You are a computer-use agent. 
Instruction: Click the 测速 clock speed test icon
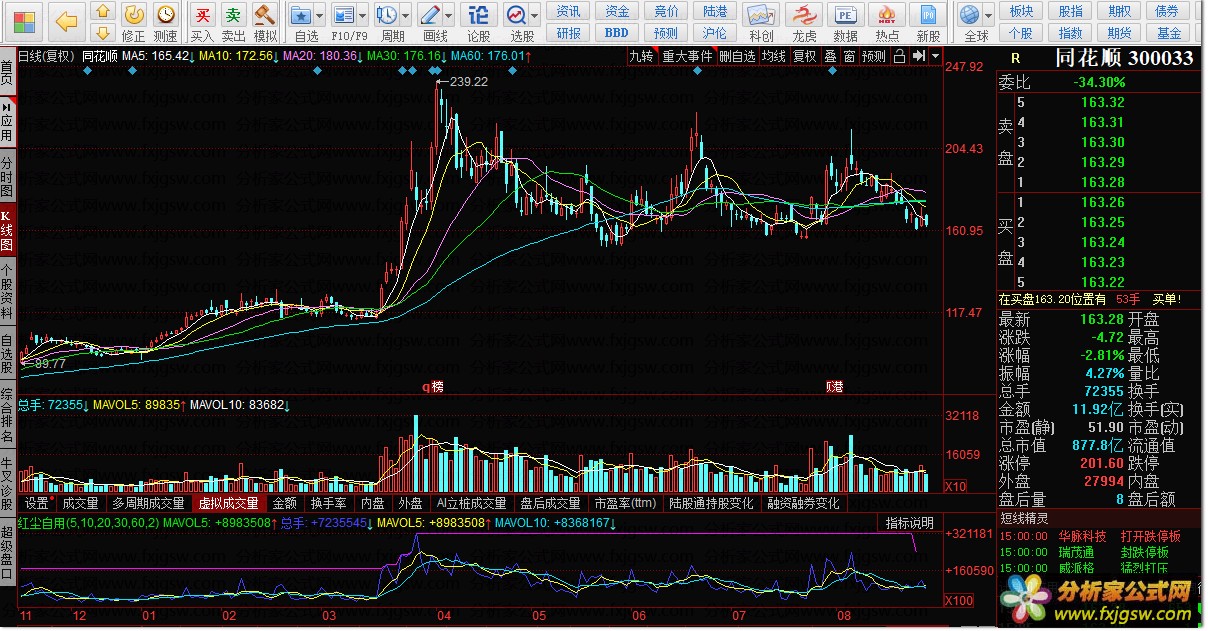click(165, 21)
